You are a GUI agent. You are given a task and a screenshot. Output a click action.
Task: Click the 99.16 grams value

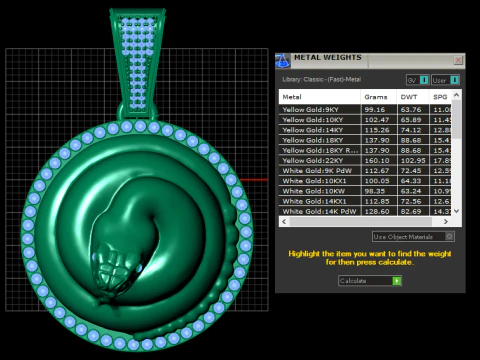pos(375,109)
